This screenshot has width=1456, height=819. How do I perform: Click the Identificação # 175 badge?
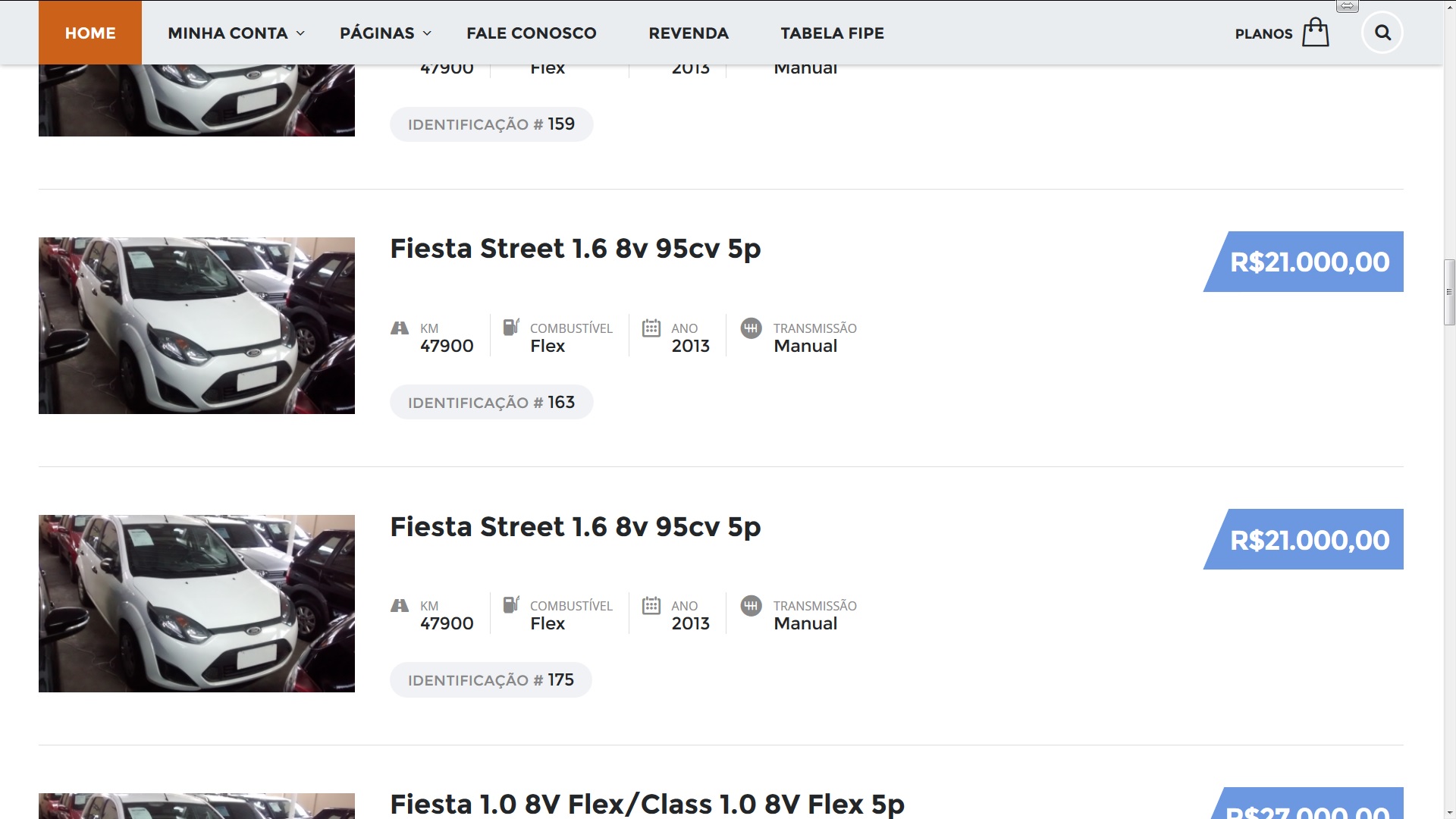(491, 679)
